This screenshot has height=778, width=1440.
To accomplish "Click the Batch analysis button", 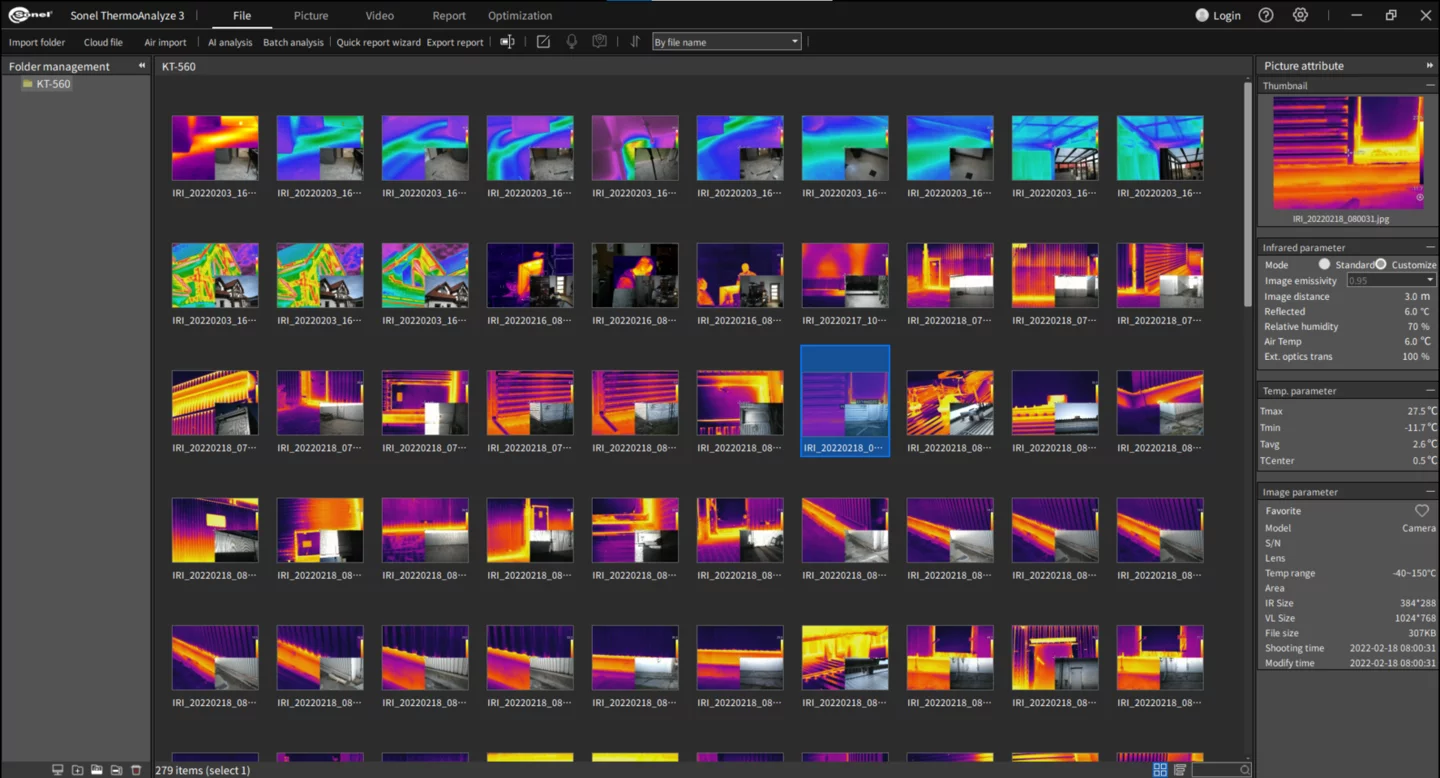I will (293, 42).
